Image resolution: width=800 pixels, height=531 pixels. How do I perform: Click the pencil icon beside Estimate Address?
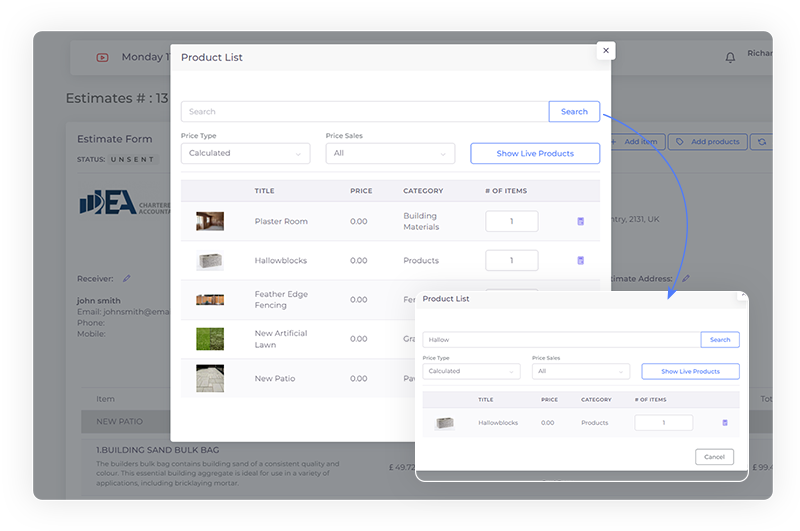(x=686, y=278)
